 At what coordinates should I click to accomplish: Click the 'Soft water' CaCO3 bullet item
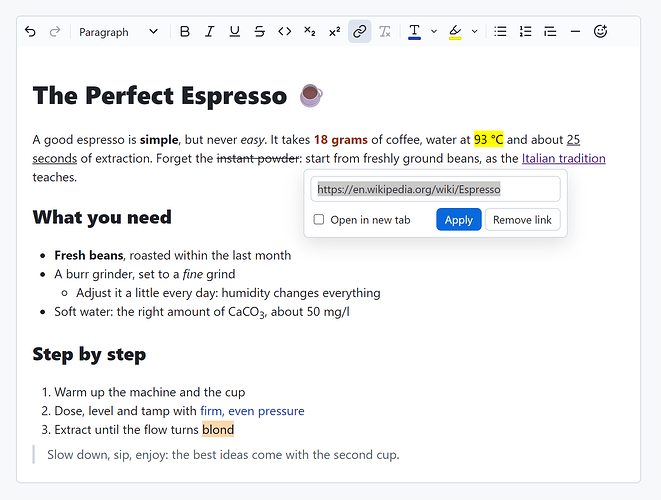point(202,312)
